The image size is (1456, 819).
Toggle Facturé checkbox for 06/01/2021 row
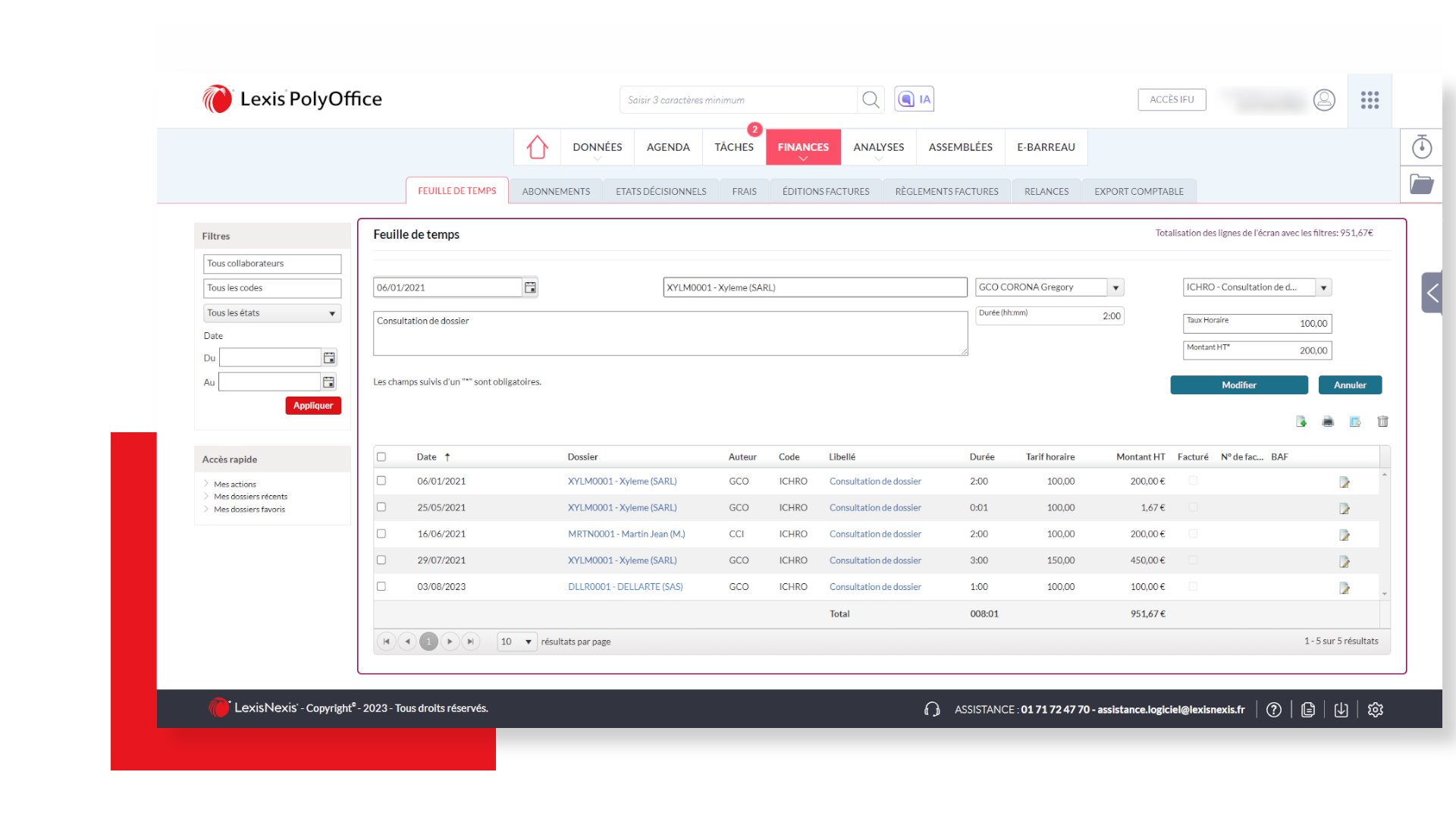pyautogui.click(x=1193, y=481)
